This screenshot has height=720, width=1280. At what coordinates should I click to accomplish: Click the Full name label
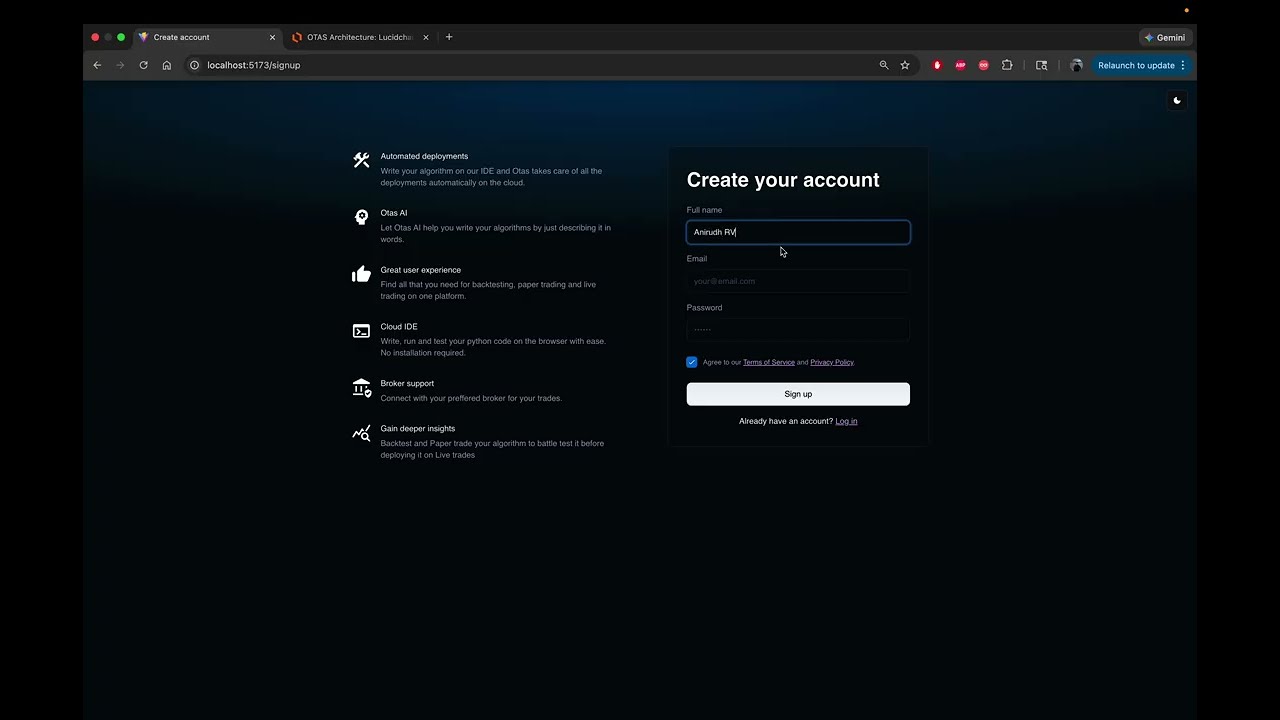coord(704,210)
